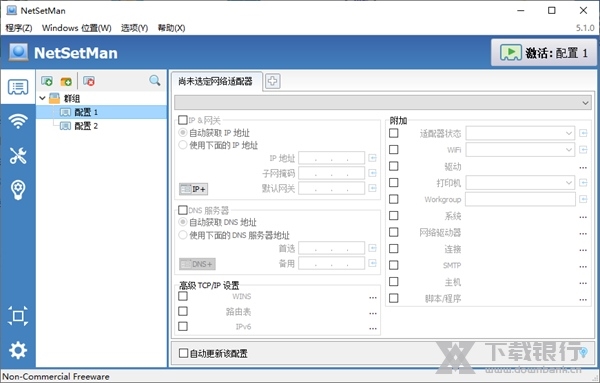The image size is (600, 383).
Task: Focus the Workgroup input field
Action: tap(520, 199)
